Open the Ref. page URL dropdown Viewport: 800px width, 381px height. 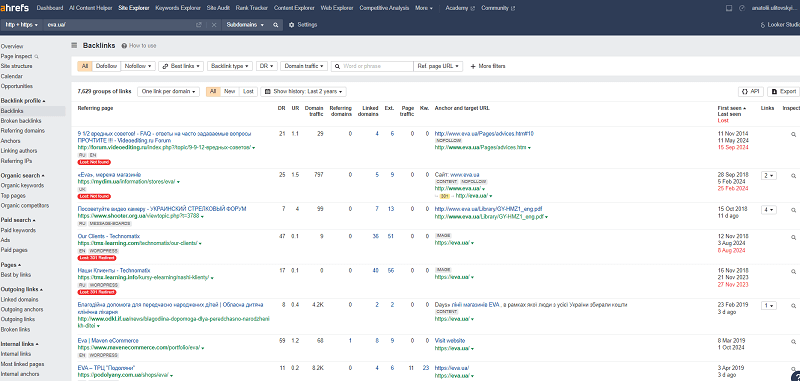(x=438, y=66)
